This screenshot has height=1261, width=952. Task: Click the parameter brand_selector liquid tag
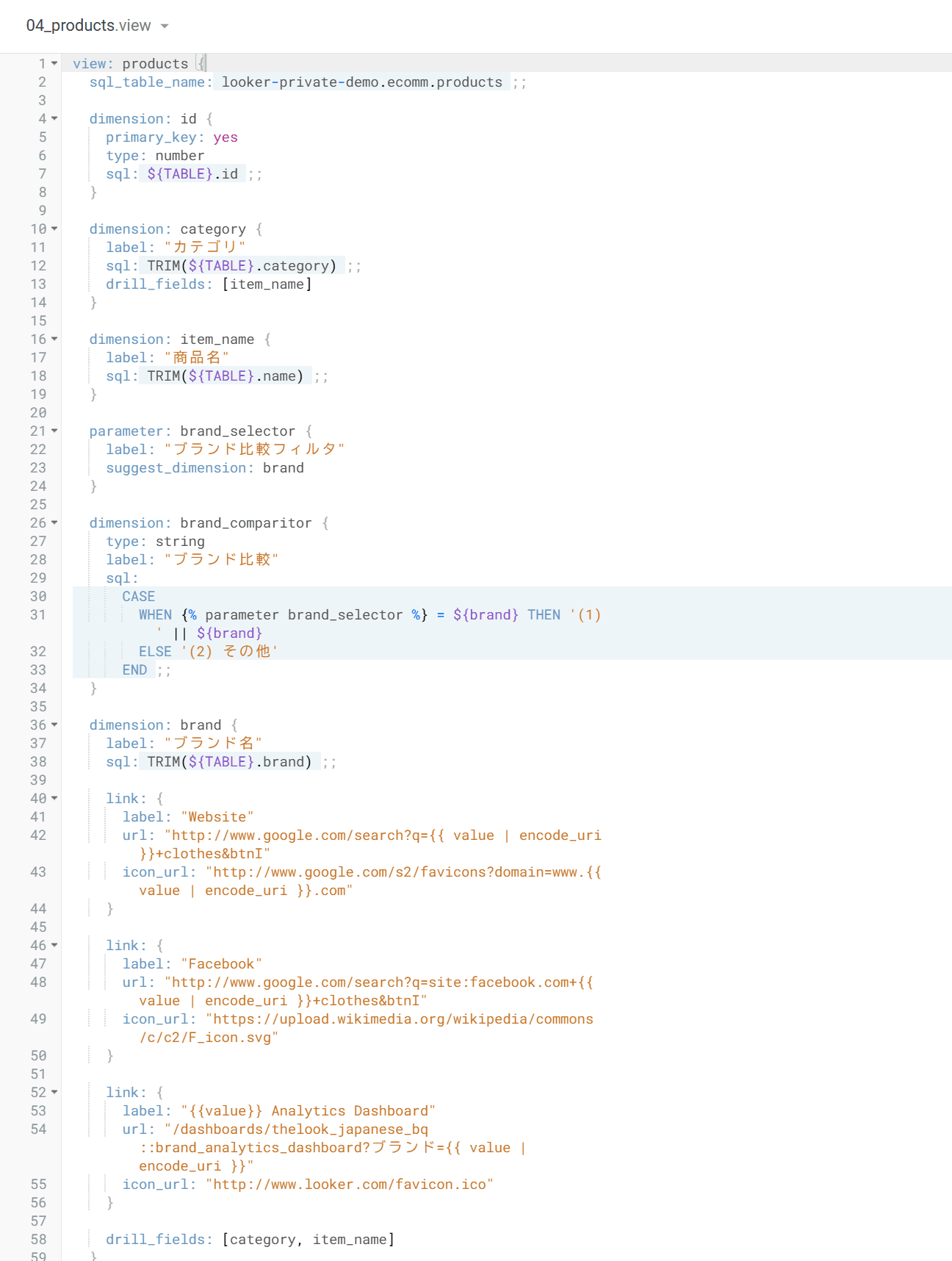point(304,615)
